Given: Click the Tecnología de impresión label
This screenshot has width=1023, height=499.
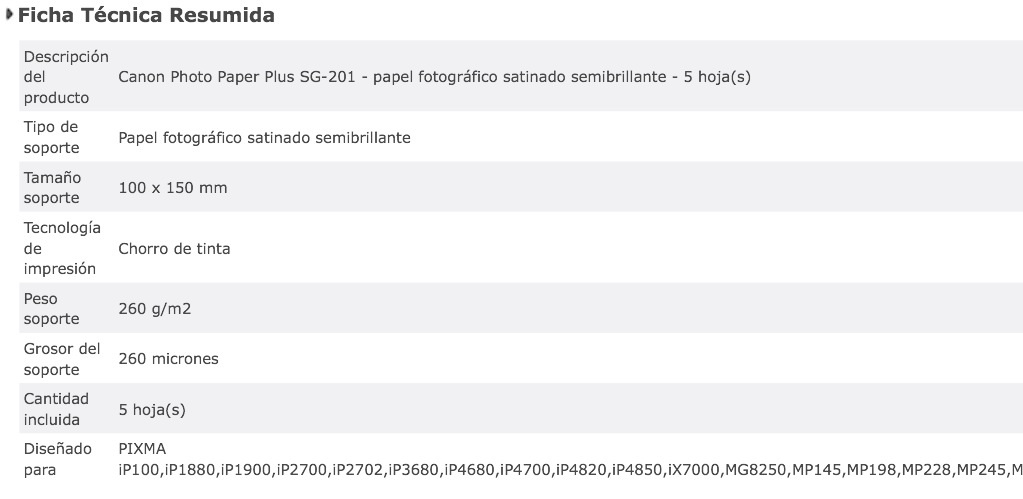Looking at the screenshot, I should (x=62, y=249).
